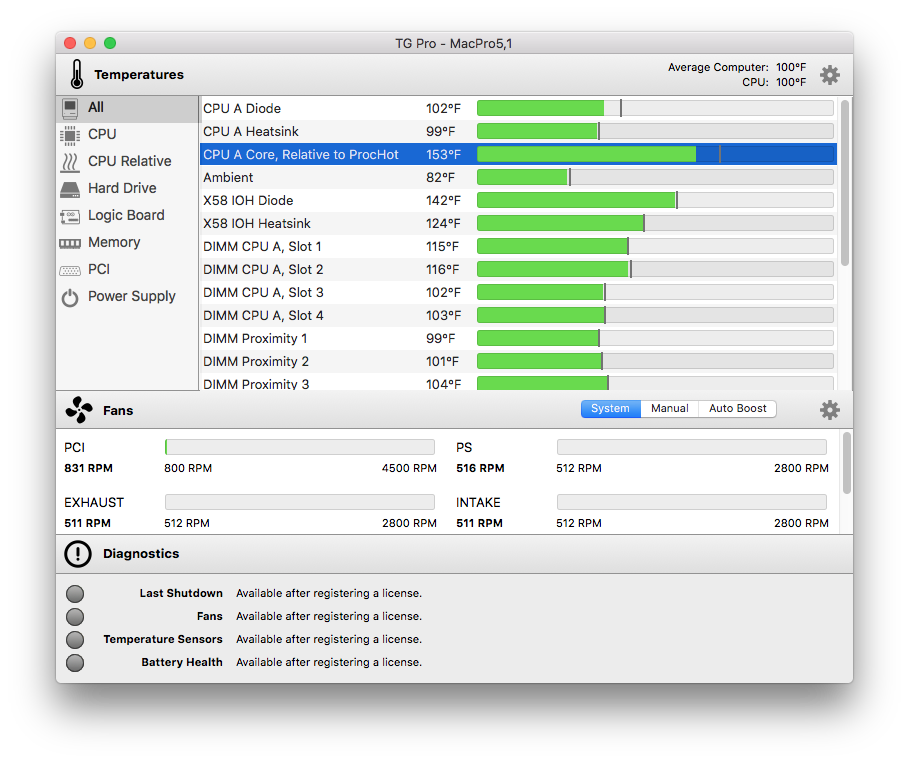Click the Temperature Sensors diagnostics label
Viewport: 909px width, 763px height.
point(163,639)
